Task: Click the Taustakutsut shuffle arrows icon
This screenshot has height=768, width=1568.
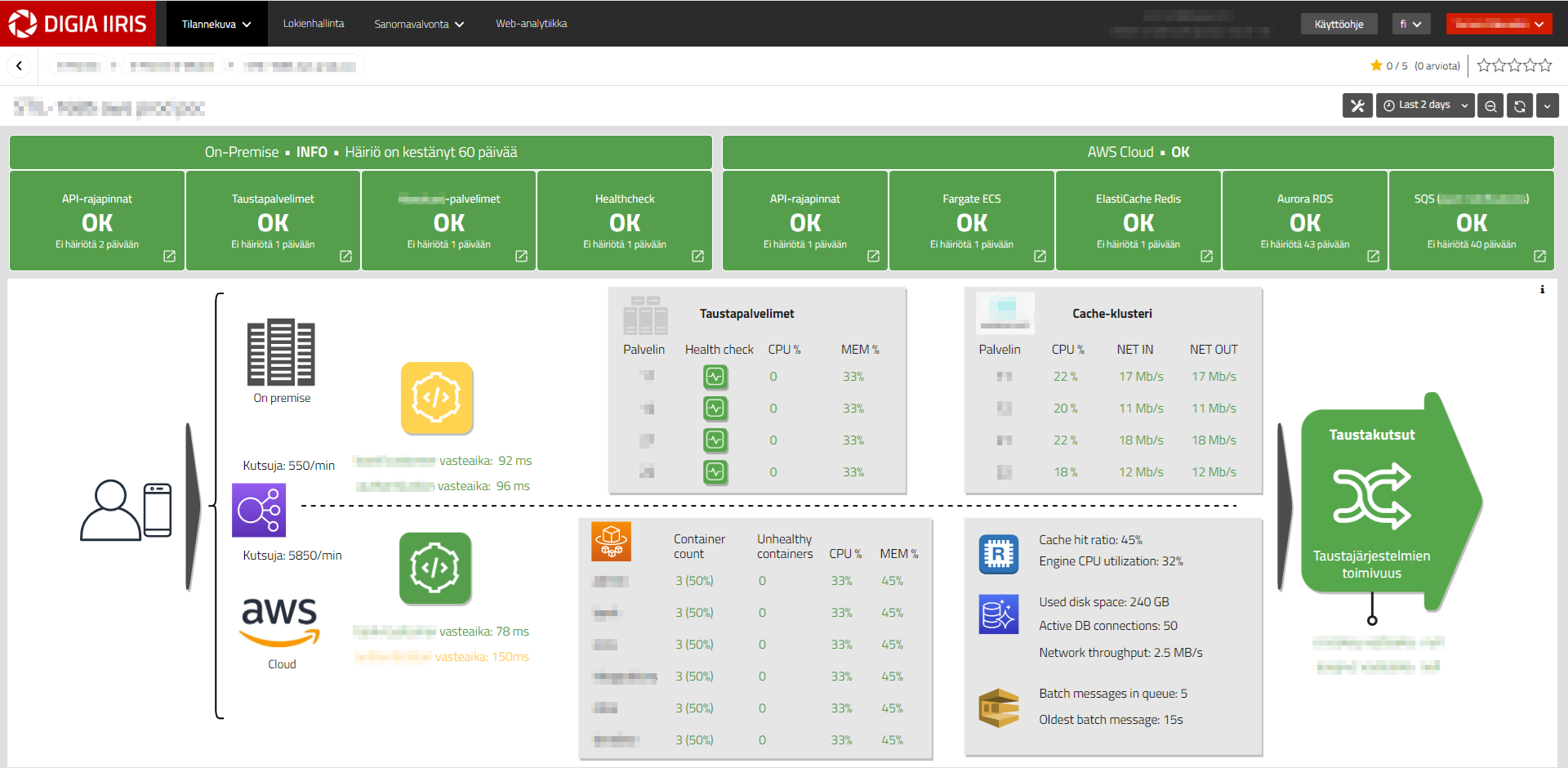Action: (x=1372, y=496)
